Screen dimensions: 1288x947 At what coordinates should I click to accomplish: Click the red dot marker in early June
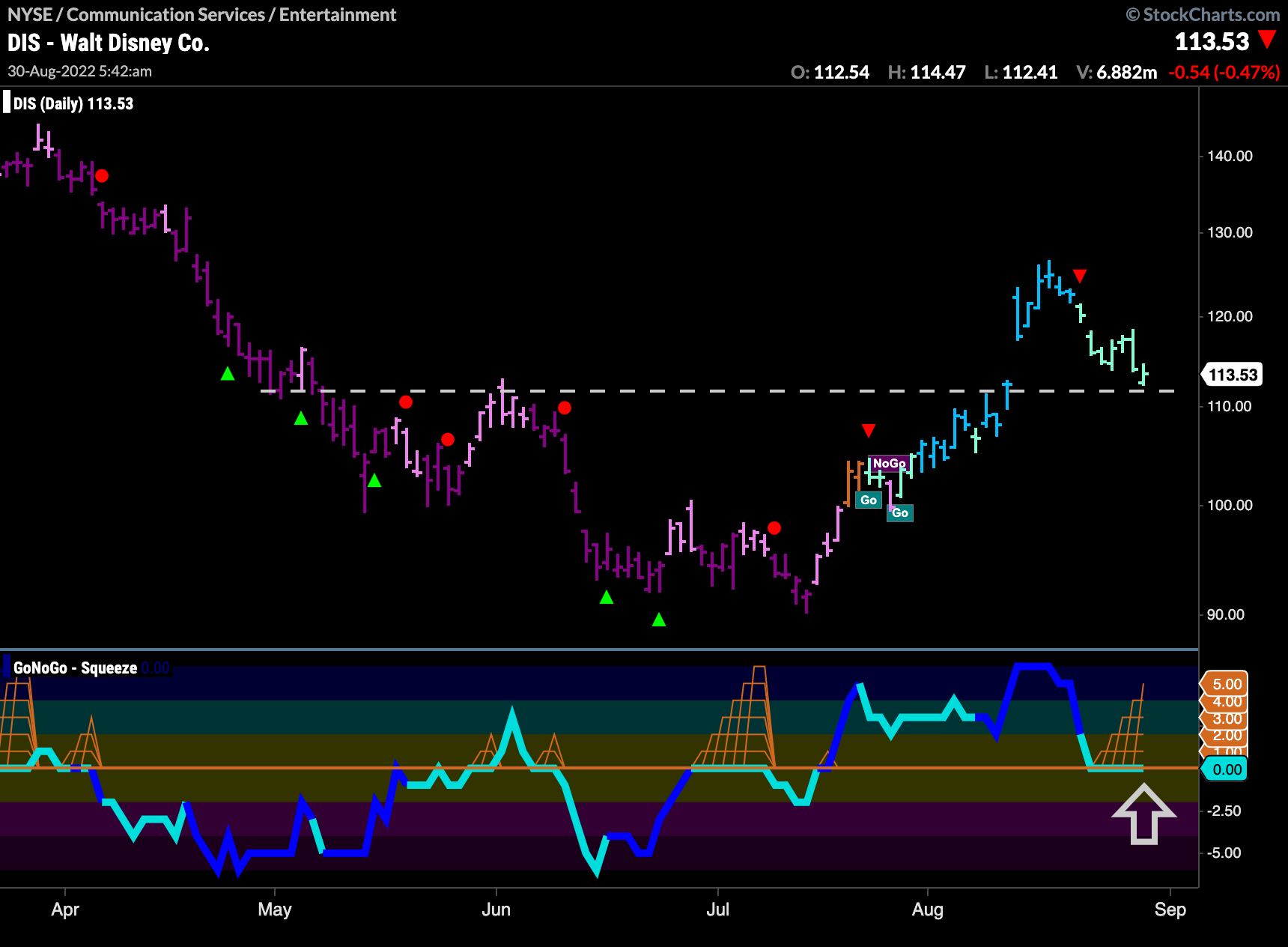pos(565,408)
